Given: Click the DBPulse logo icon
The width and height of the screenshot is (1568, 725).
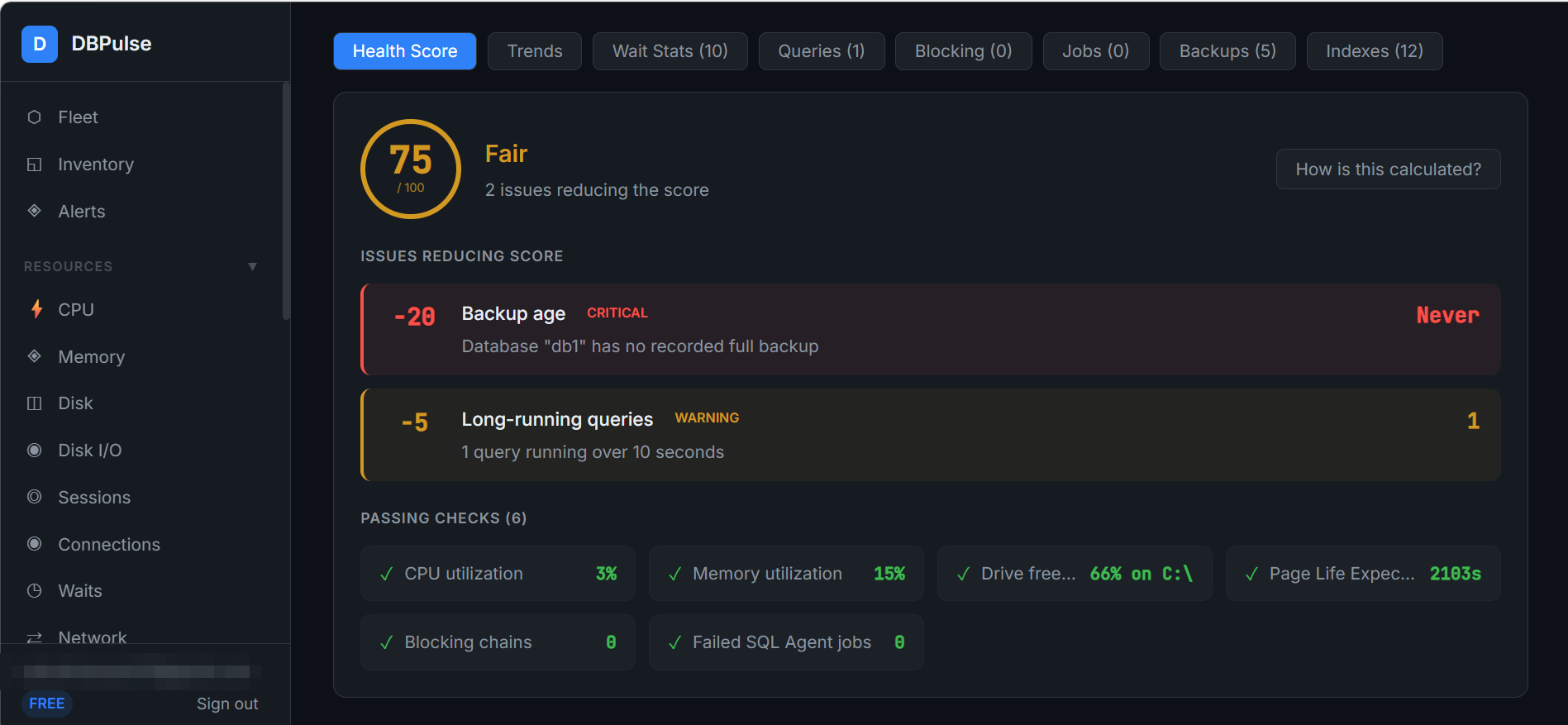Looking at the screenshot, I should pos(40,44).
